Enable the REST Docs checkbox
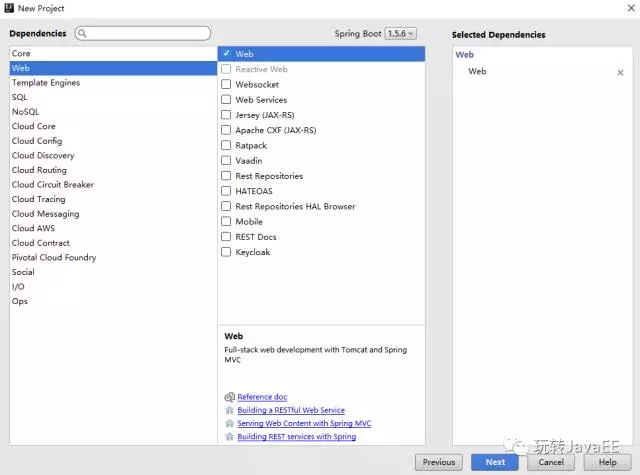Screen dimensions: 640x475 click(x=226, y=237)
